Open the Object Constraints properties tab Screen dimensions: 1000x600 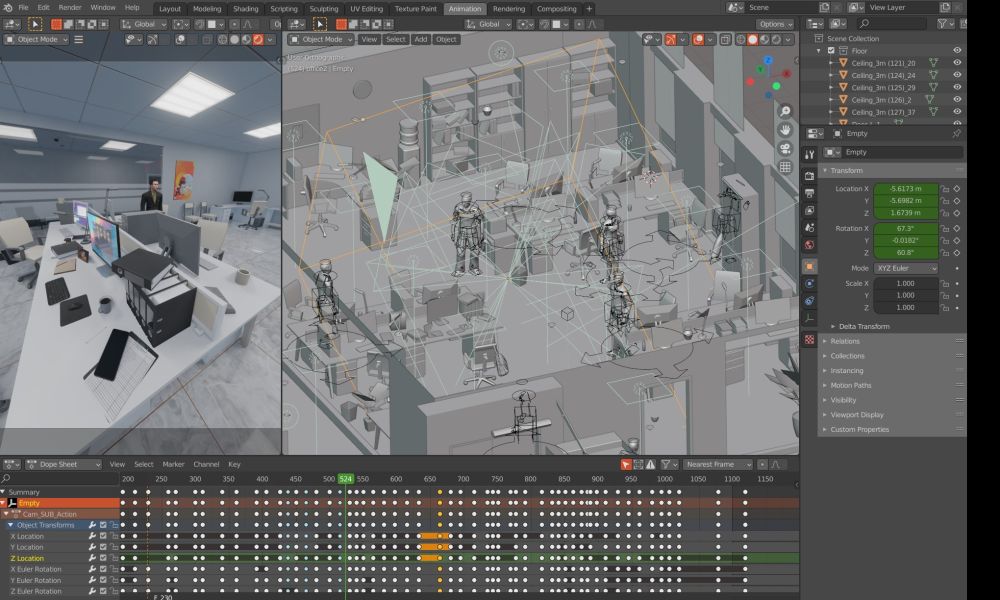tap(809, 301)
